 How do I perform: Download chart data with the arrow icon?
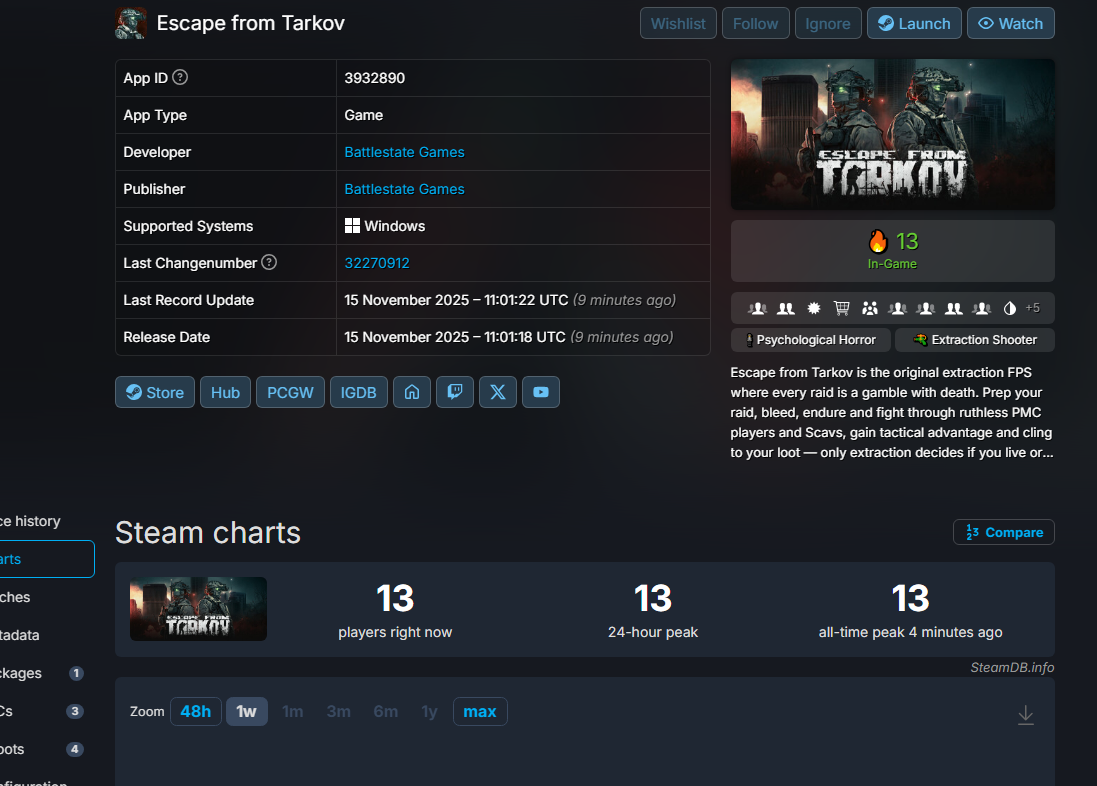pyautogui.click(x=1026, y=715)
